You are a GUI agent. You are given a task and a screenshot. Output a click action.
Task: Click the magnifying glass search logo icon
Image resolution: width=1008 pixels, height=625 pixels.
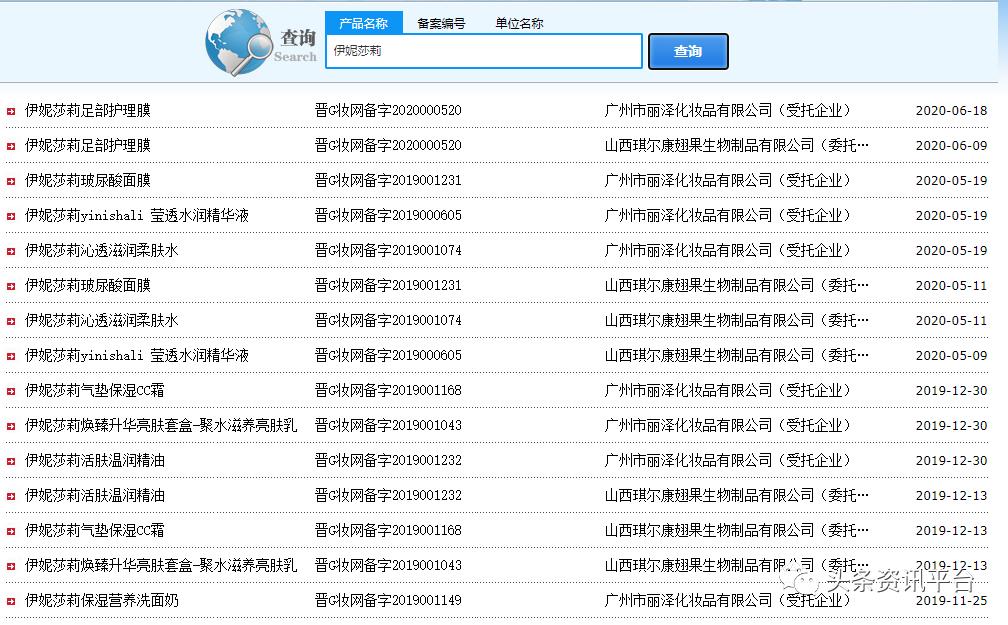[x=238, y=43]
